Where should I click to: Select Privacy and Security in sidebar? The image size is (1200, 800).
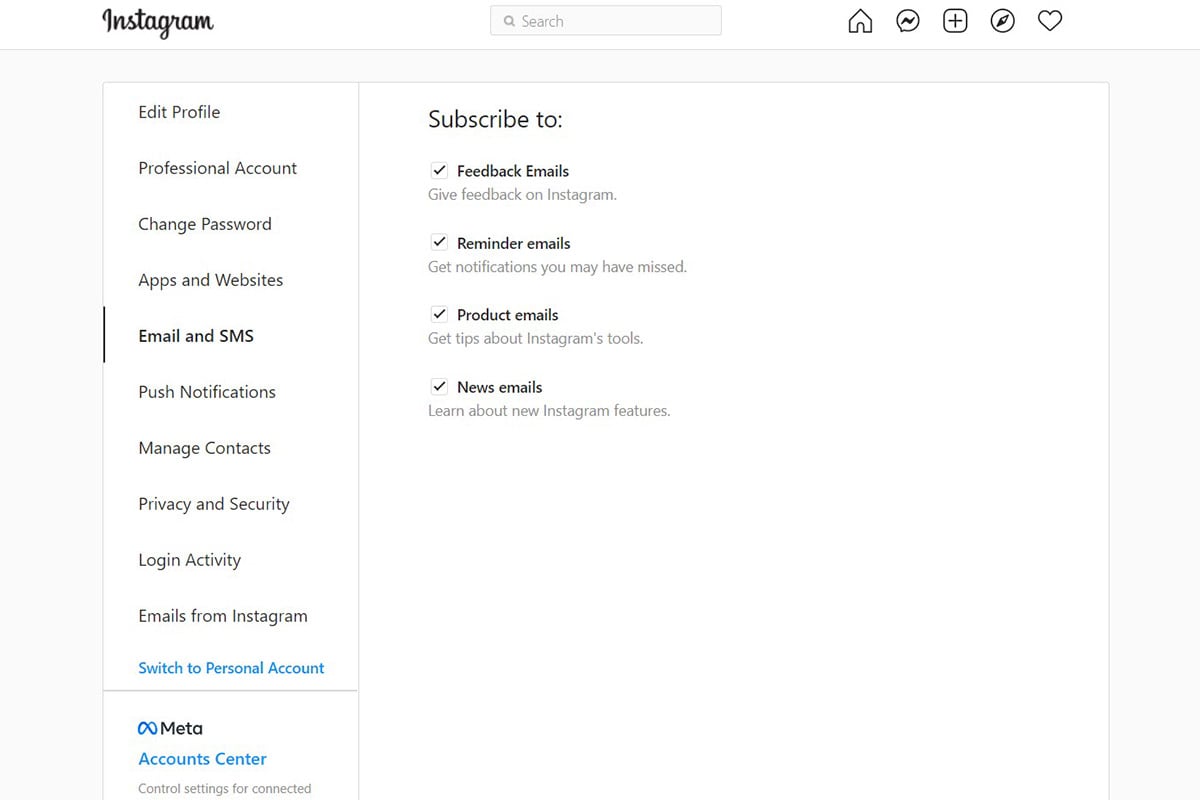coord(214,504)
